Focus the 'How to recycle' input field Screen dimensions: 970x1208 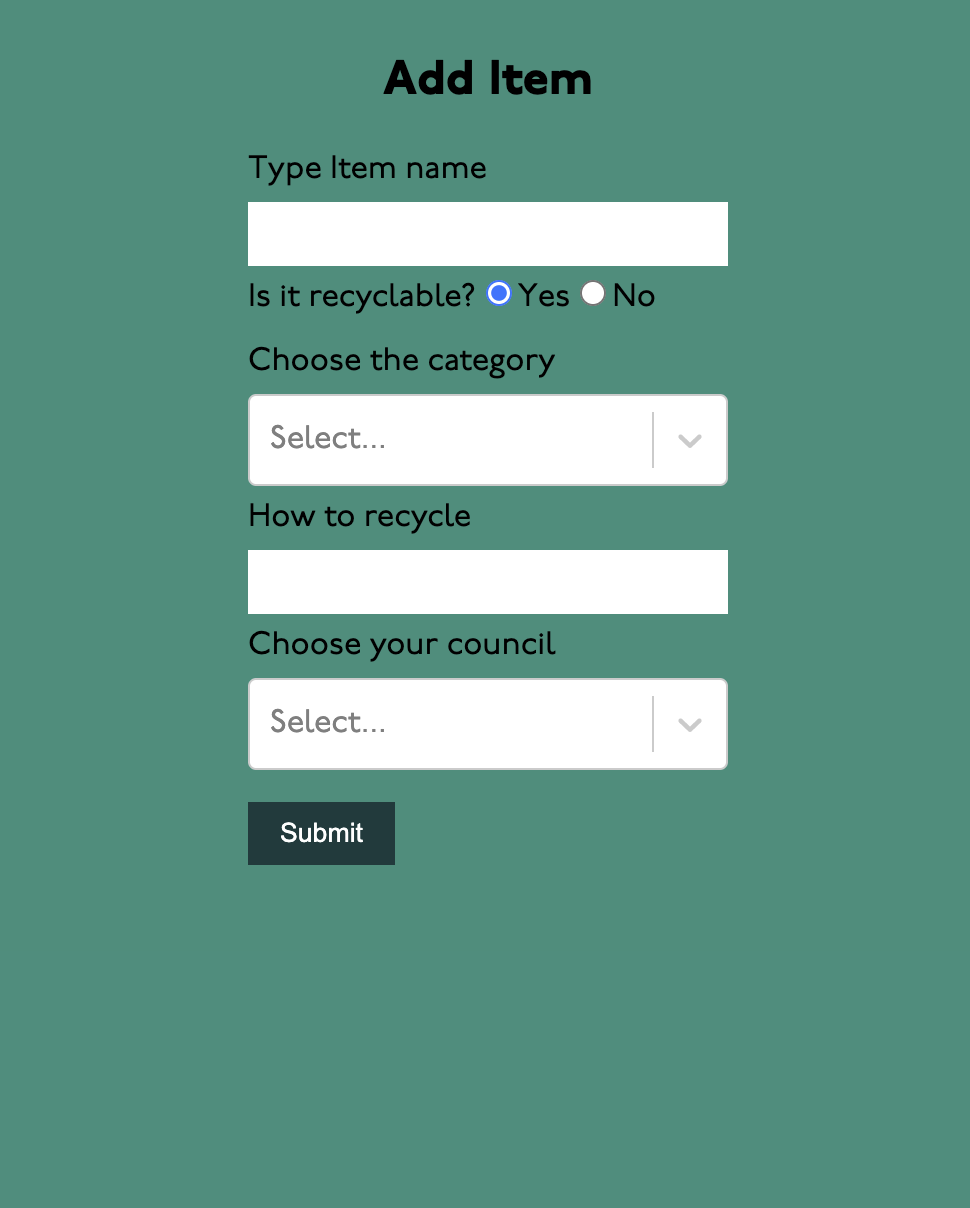[x=487, y=581]
